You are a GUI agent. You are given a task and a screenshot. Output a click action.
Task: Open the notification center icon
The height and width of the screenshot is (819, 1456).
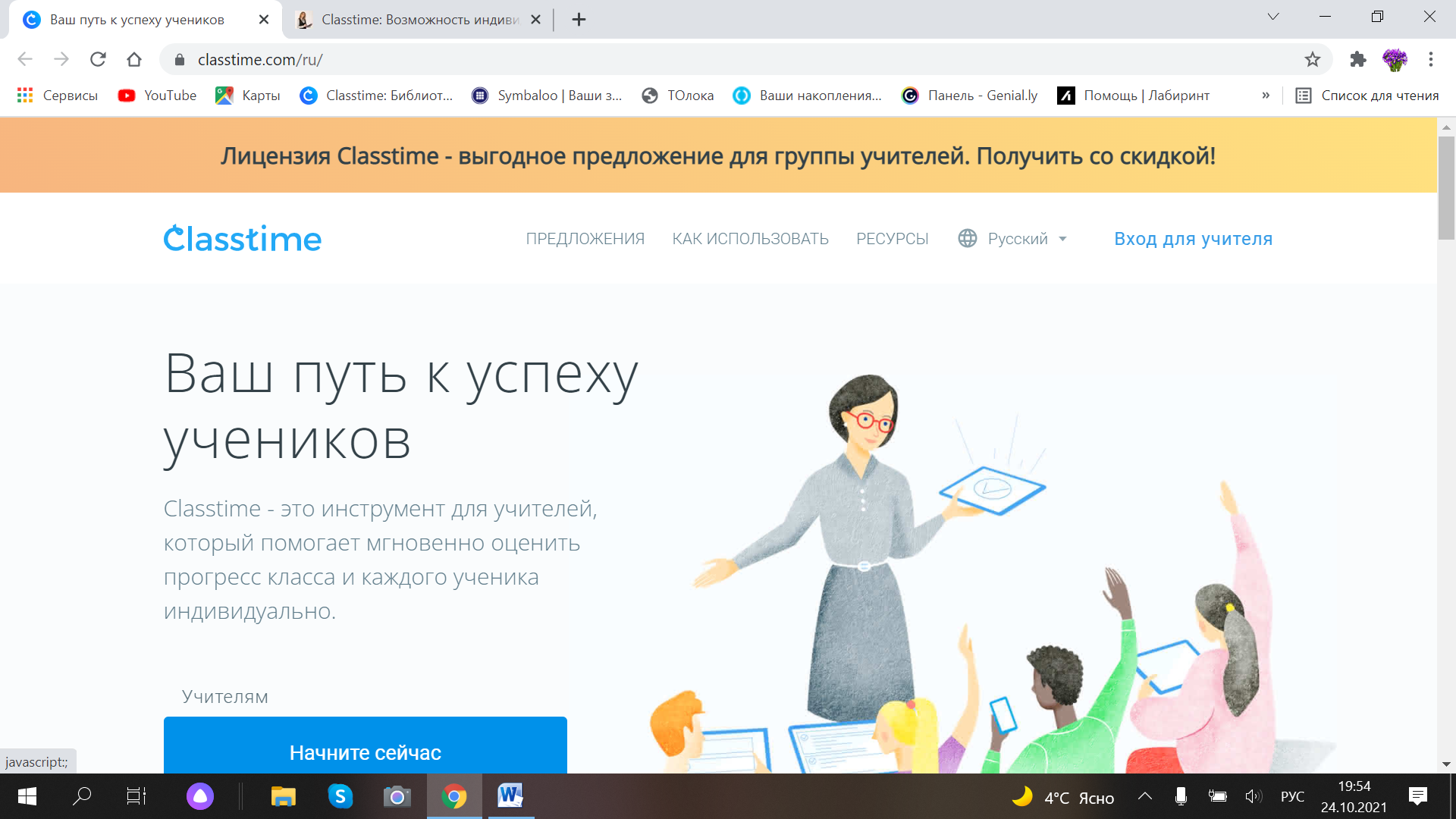coord(1418,796)
